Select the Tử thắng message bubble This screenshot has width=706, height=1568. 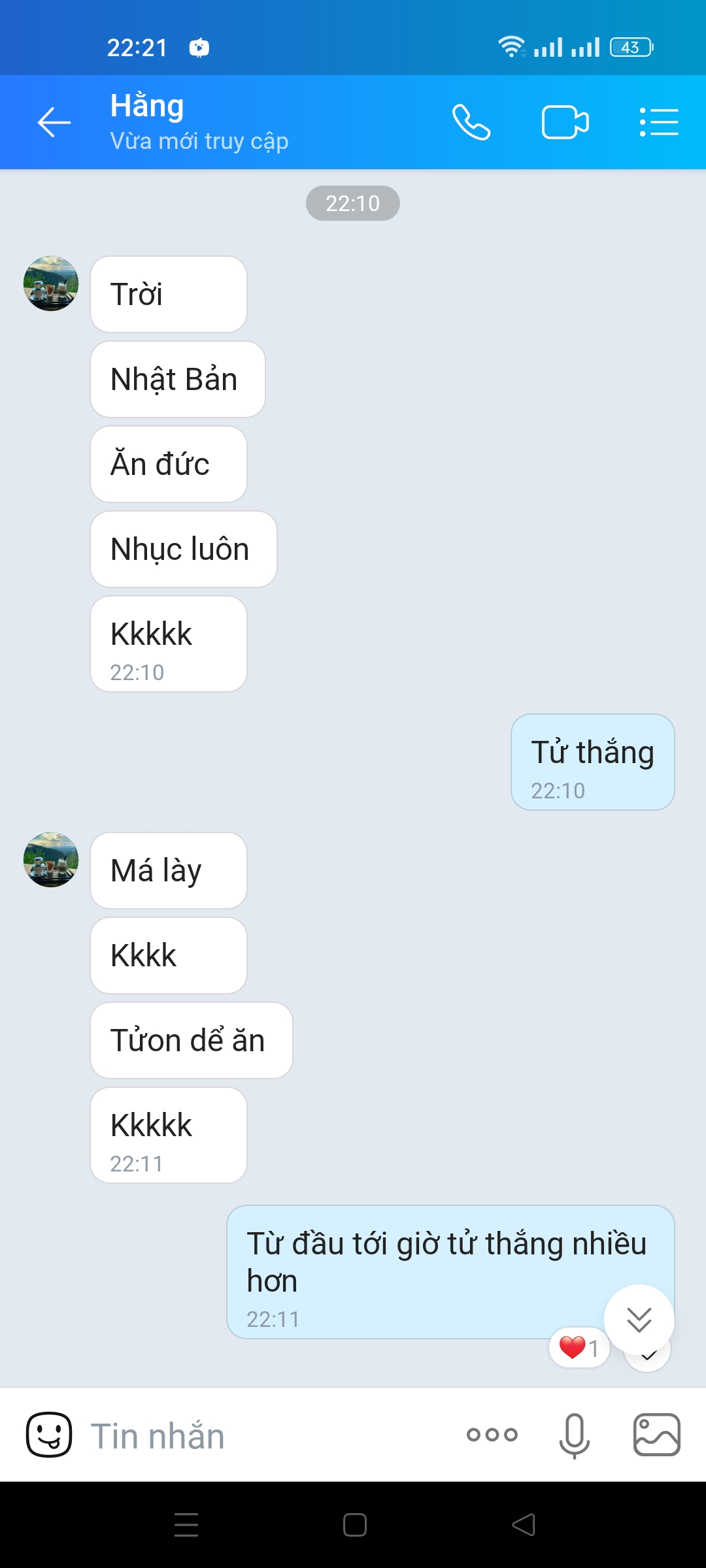(x=593, y=762)
